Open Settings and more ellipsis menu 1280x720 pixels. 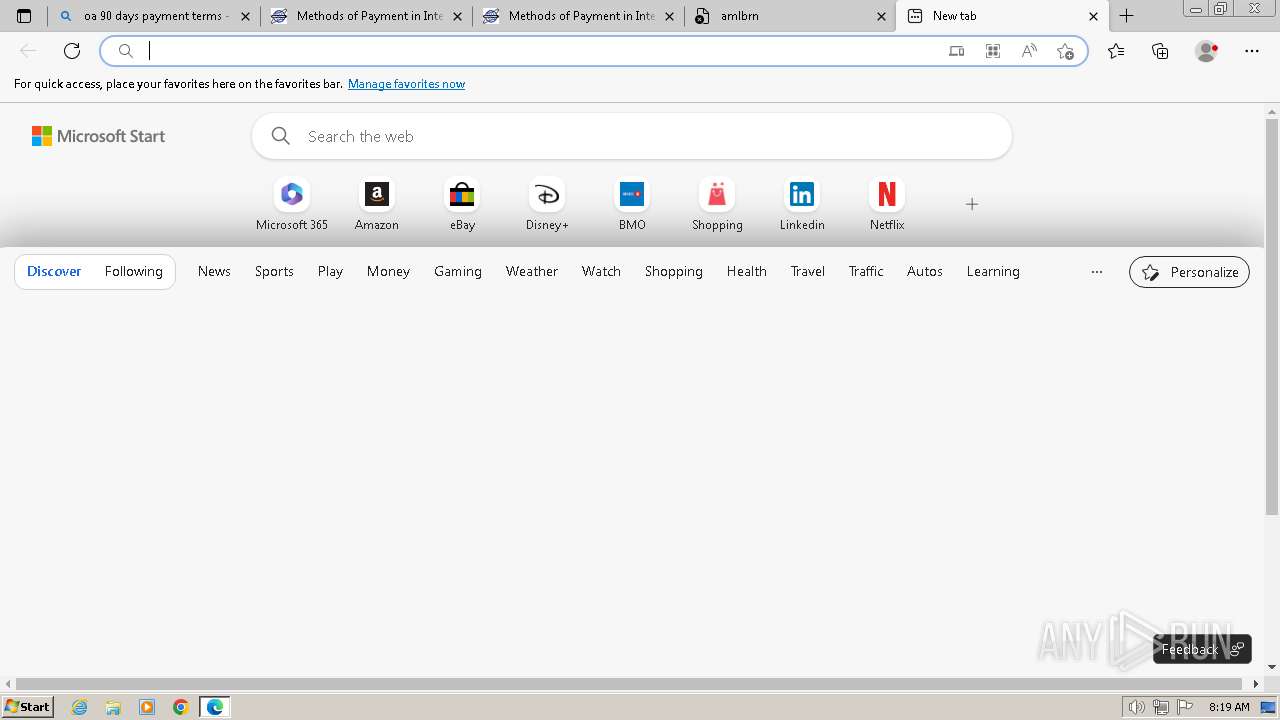click(1252, 51)
